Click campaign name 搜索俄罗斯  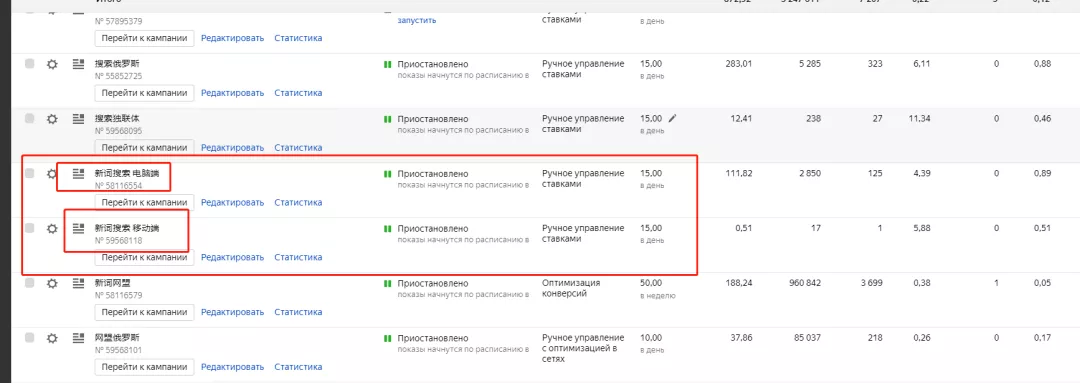(117, 63)
